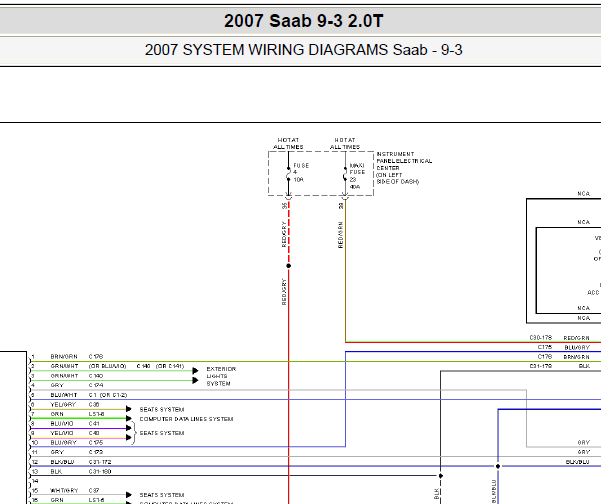Click 'RED/GRN' label beside C30-178
Image resolution: width=601 pixels, height=504 pixels.
tap(576, 338)
